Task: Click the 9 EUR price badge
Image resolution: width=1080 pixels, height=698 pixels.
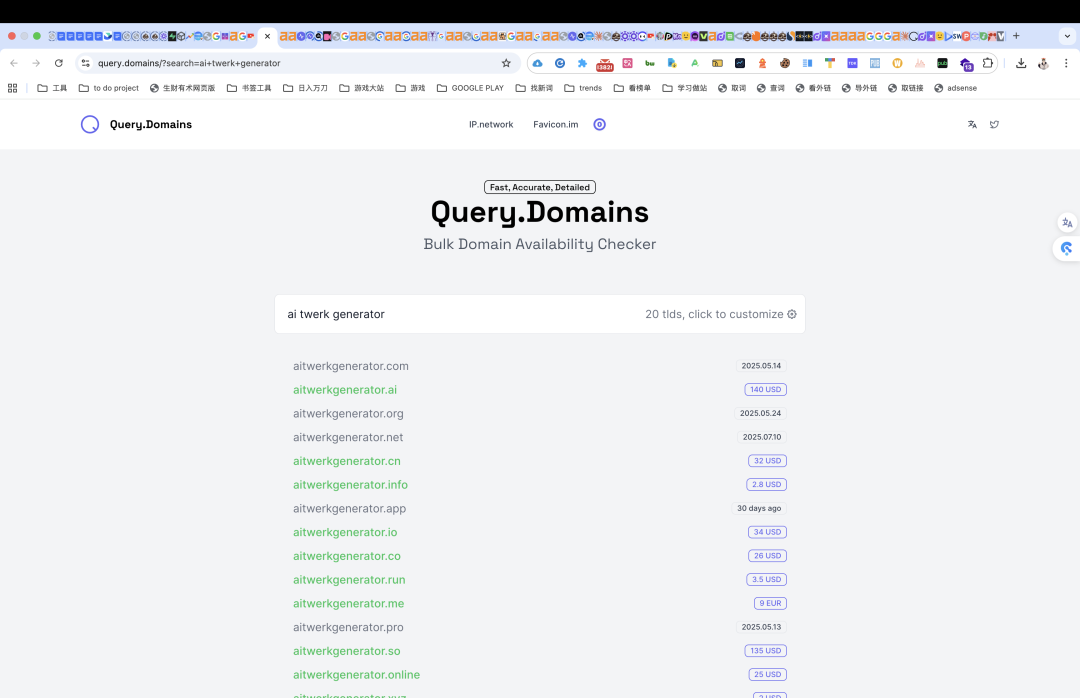Action: point(770,604)
